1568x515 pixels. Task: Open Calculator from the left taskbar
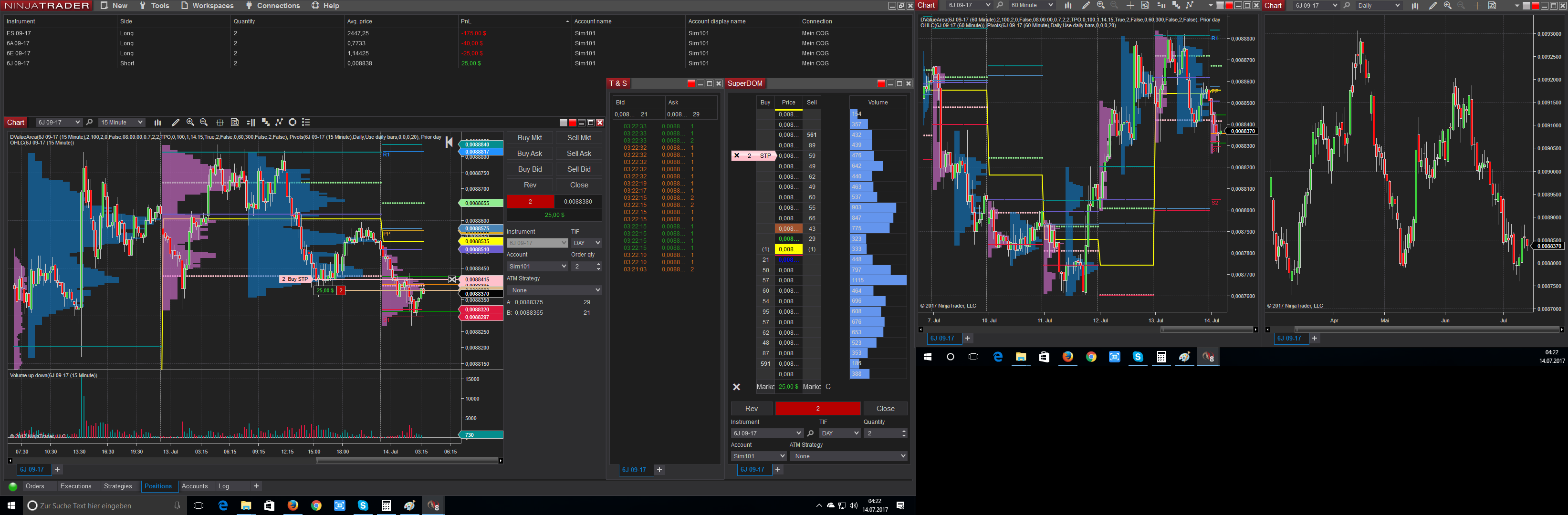[386, 506]
